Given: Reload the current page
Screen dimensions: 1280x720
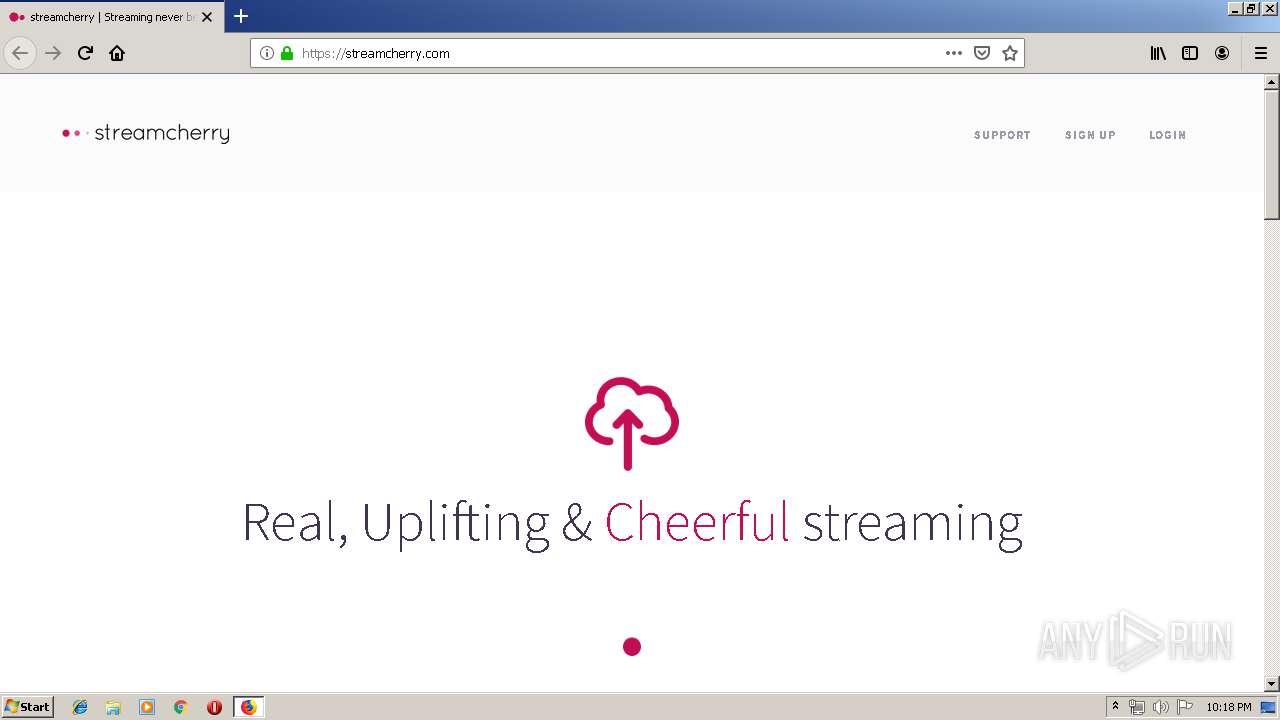Looking at the screenshot, I should pyautogui.click(x=85, y=53).
